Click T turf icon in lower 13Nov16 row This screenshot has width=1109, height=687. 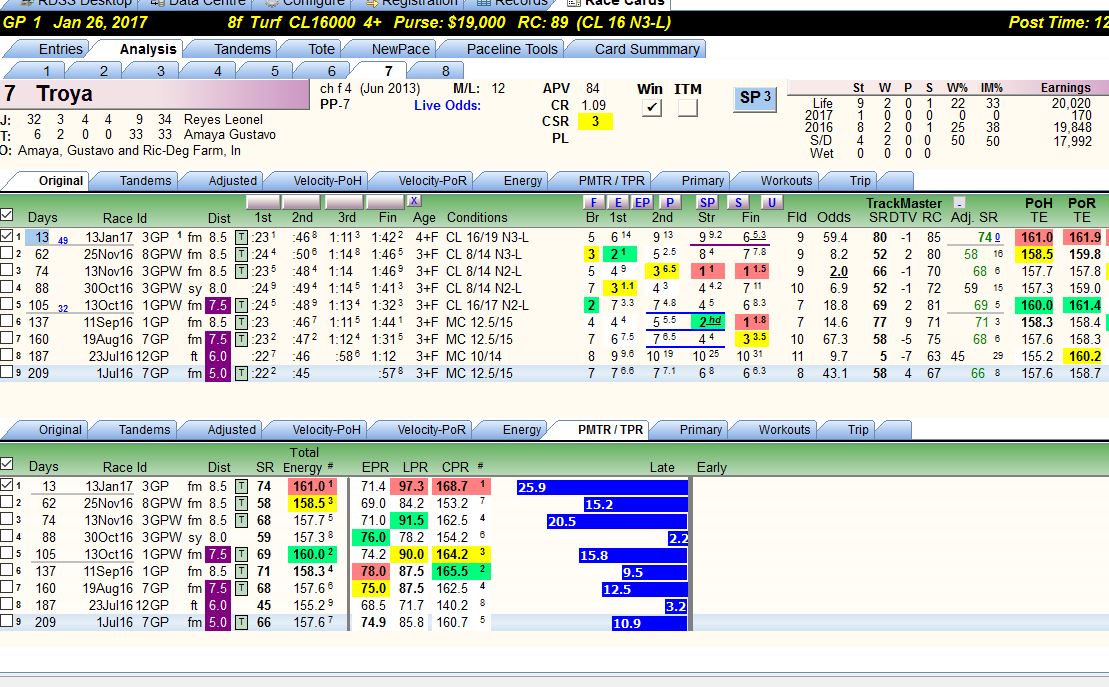click(x=241, y=520)
